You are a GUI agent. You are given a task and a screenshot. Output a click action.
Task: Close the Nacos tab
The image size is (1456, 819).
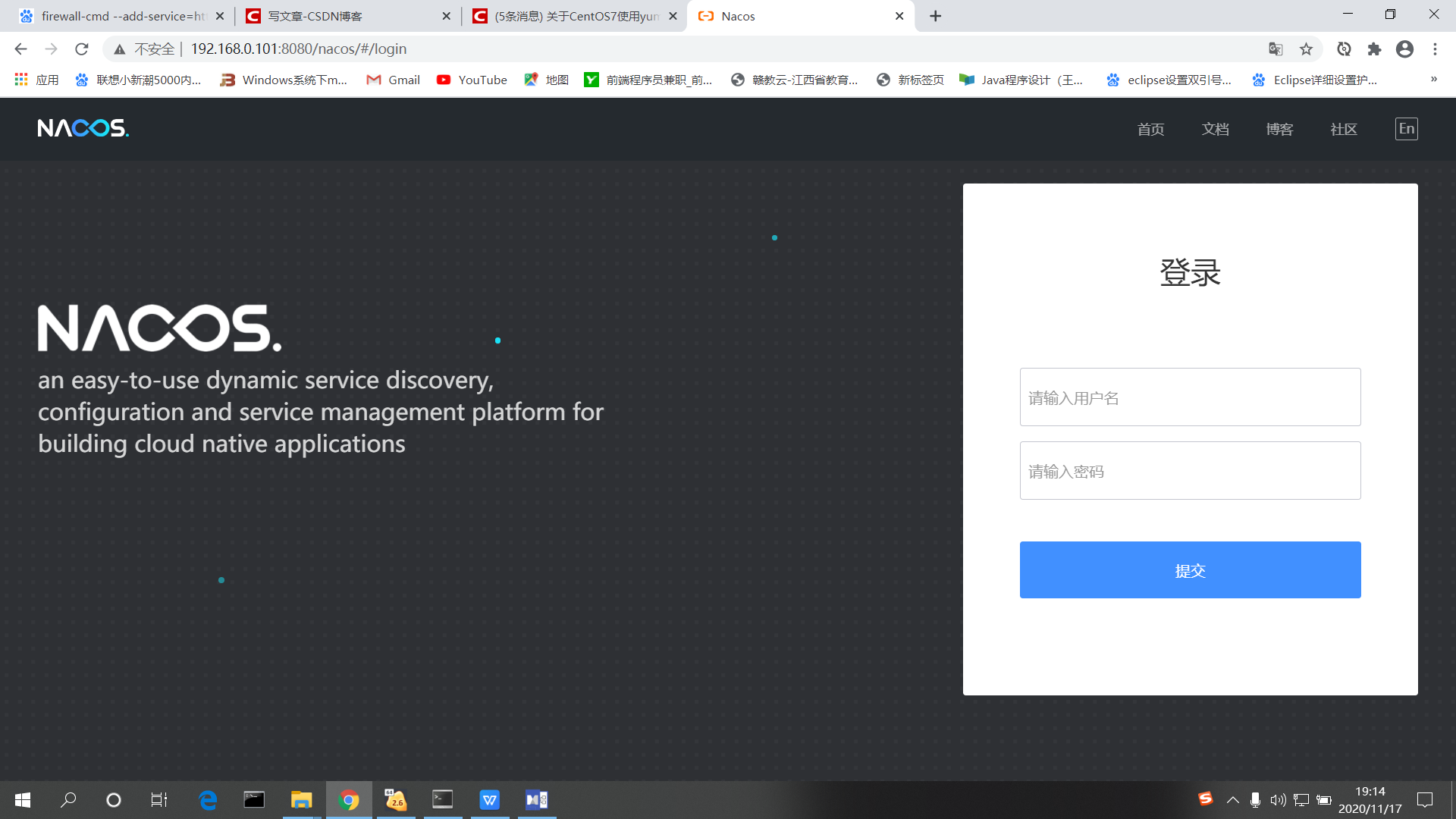pyautogui.click(x=899, y=16)
